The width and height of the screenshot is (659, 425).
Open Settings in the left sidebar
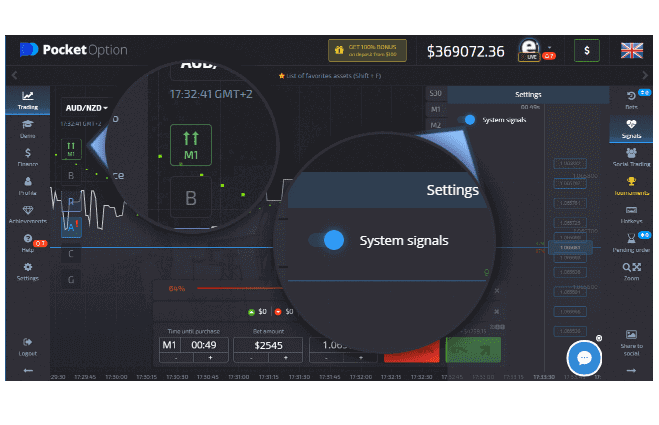[x=28, y=271]
